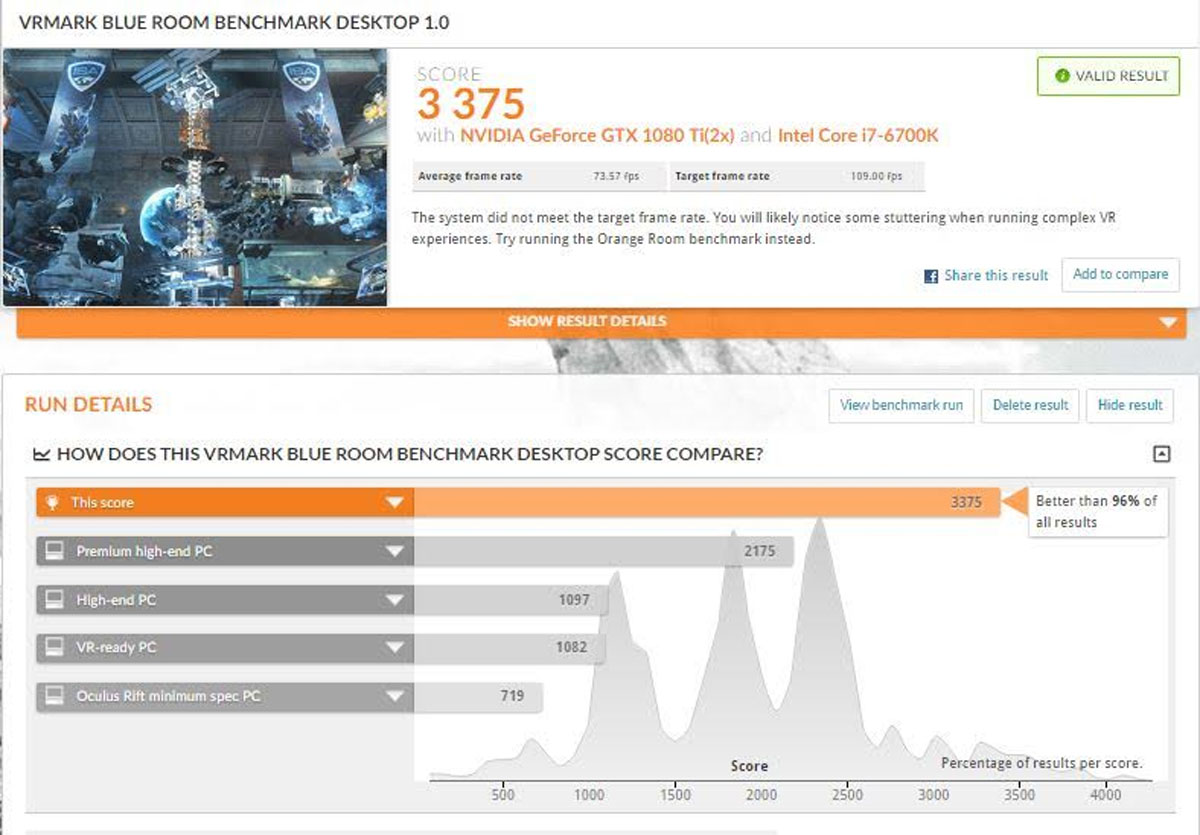This screenshot has width=1200, height=835.
Task: Click the green valid result check icon
Action: point(1062,76)
